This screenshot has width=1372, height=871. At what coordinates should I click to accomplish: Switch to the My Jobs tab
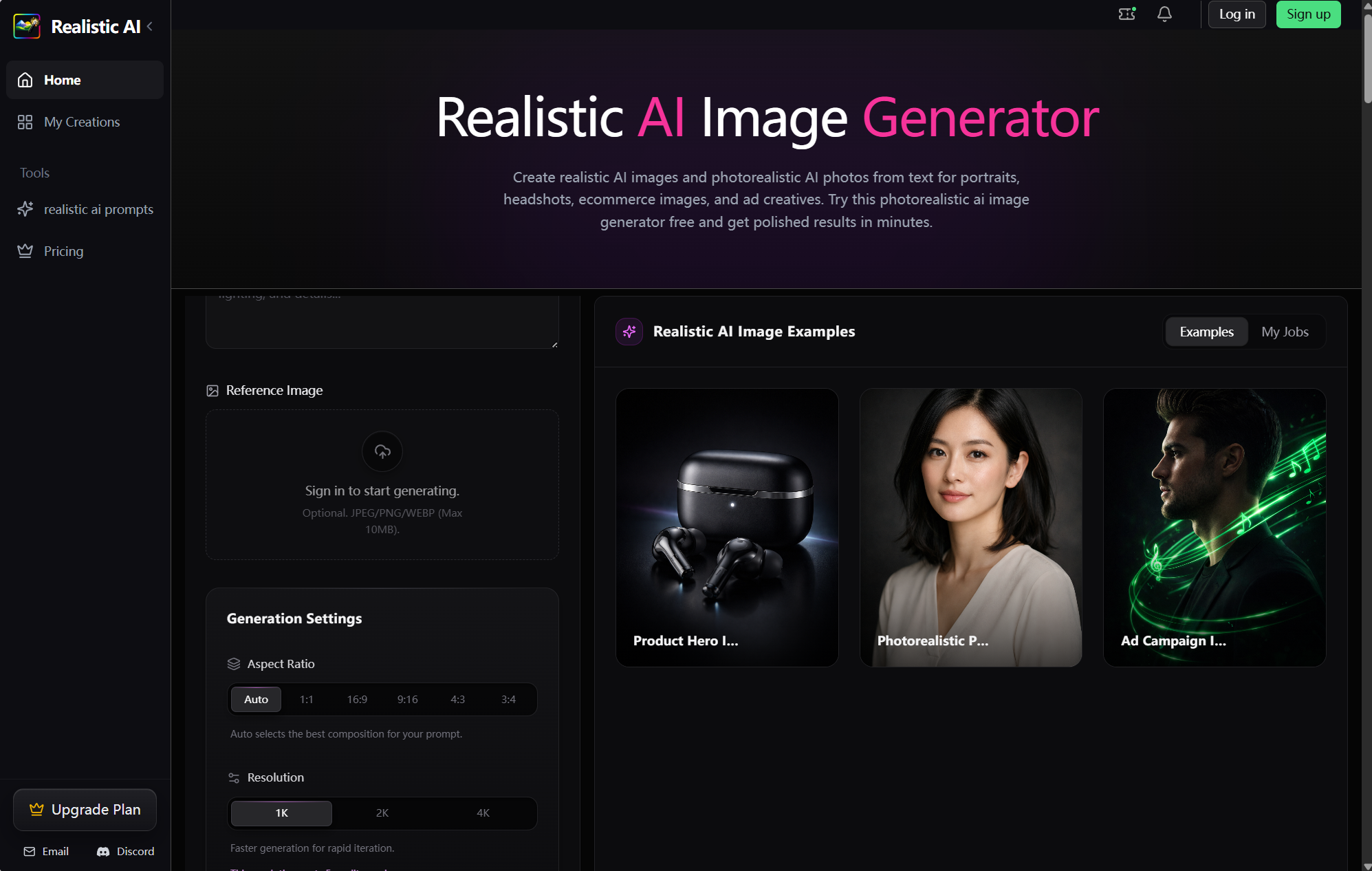pos(1285,332)
